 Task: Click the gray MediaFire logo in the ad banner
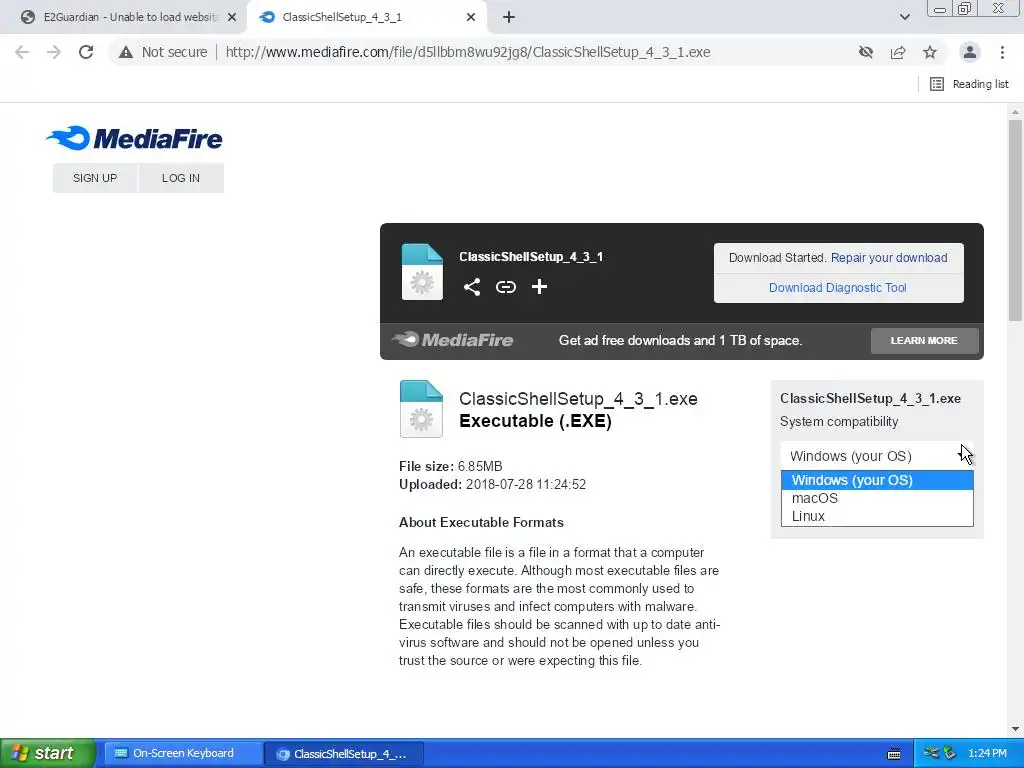[452, 340]
